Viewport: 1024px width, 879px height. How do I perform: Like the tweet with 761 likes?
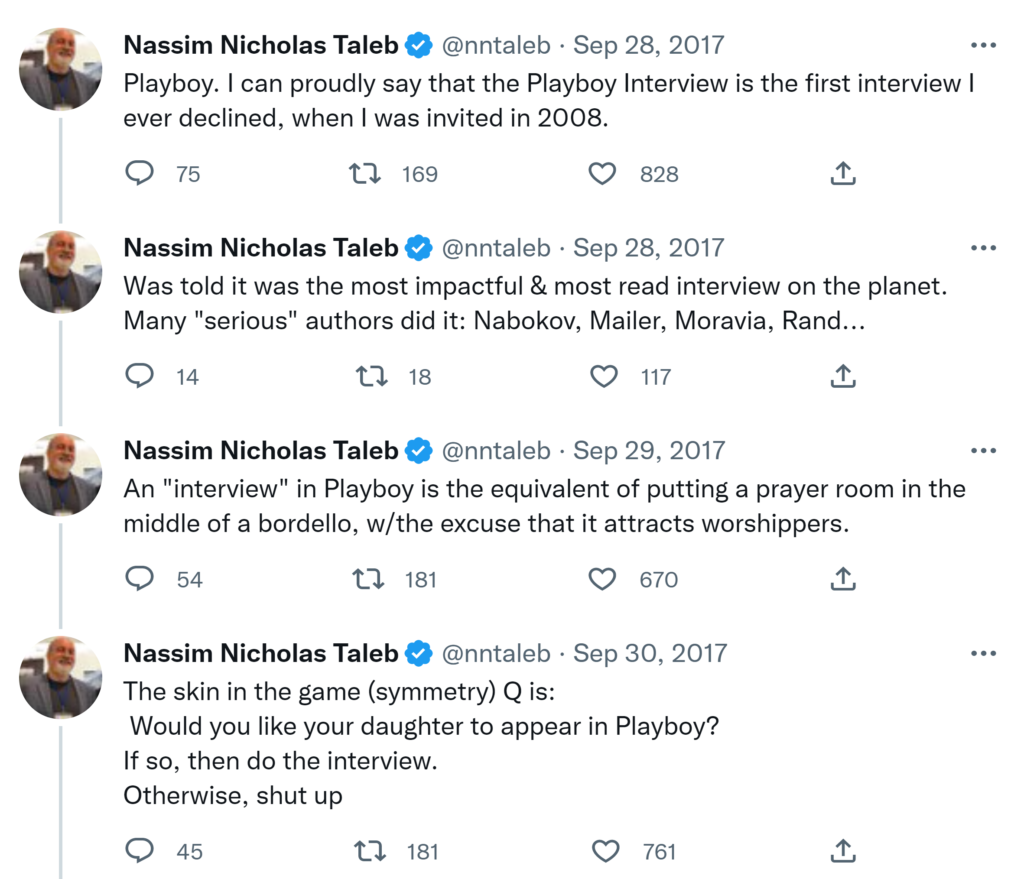[x=606, y=852]
